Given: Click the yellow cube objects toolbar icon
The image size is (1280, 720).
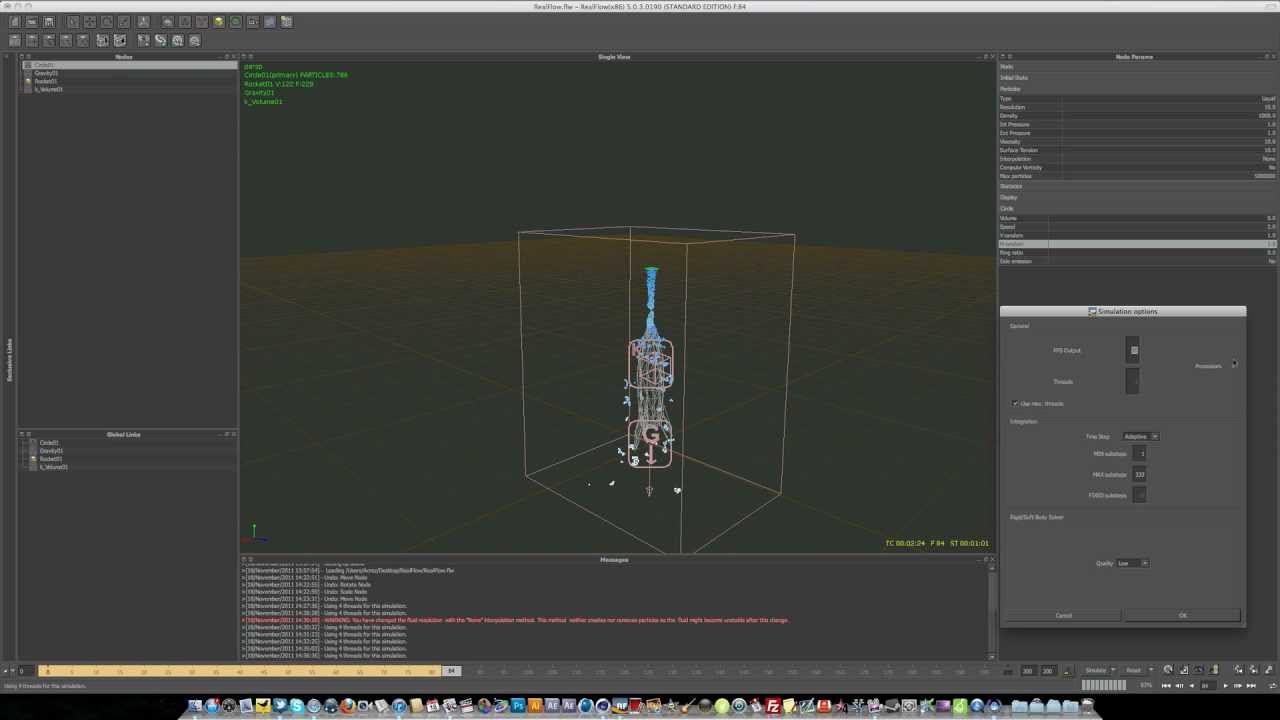Looking at the screenshot, I should coord(219,22).
